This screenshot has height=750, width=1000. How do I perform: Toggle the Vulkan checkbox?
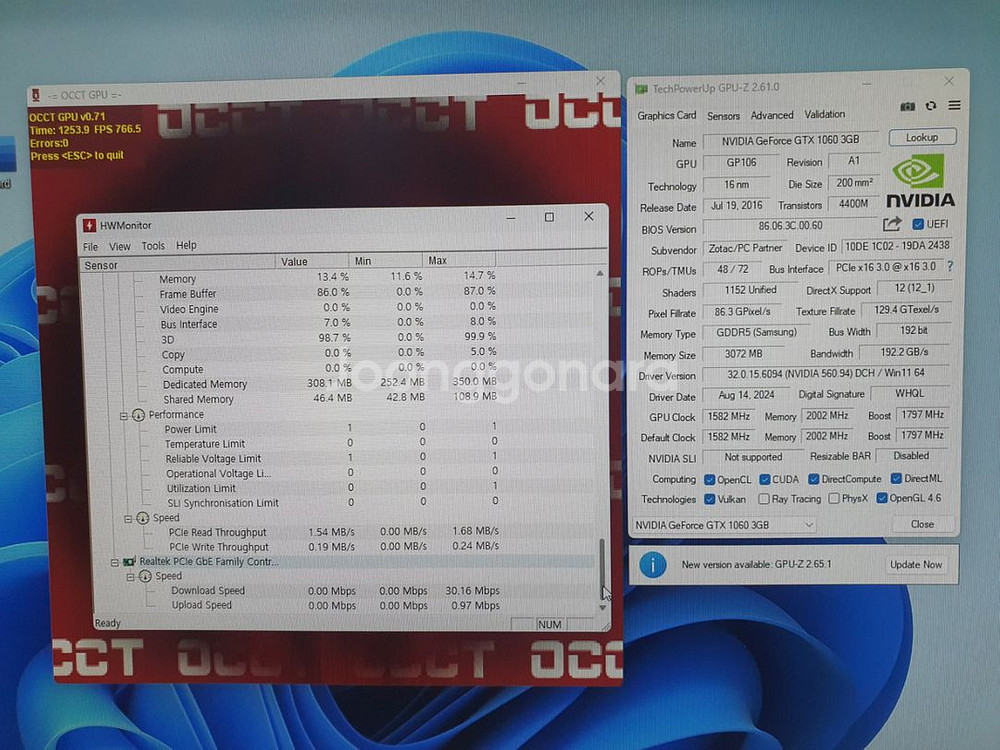pyautogui.click(x=709, y=499)
